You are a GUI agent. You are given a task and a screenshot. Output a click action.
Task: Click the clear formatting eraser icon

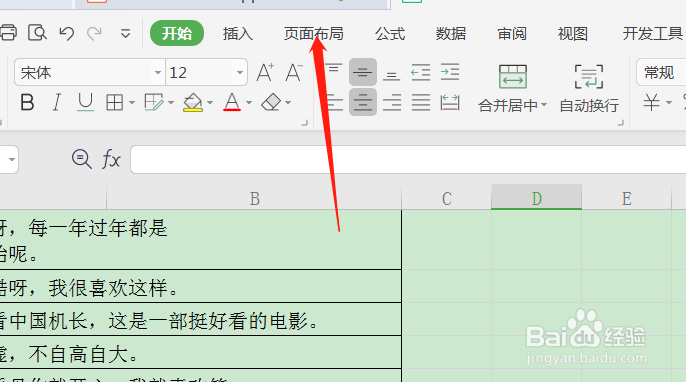(271, 103)
